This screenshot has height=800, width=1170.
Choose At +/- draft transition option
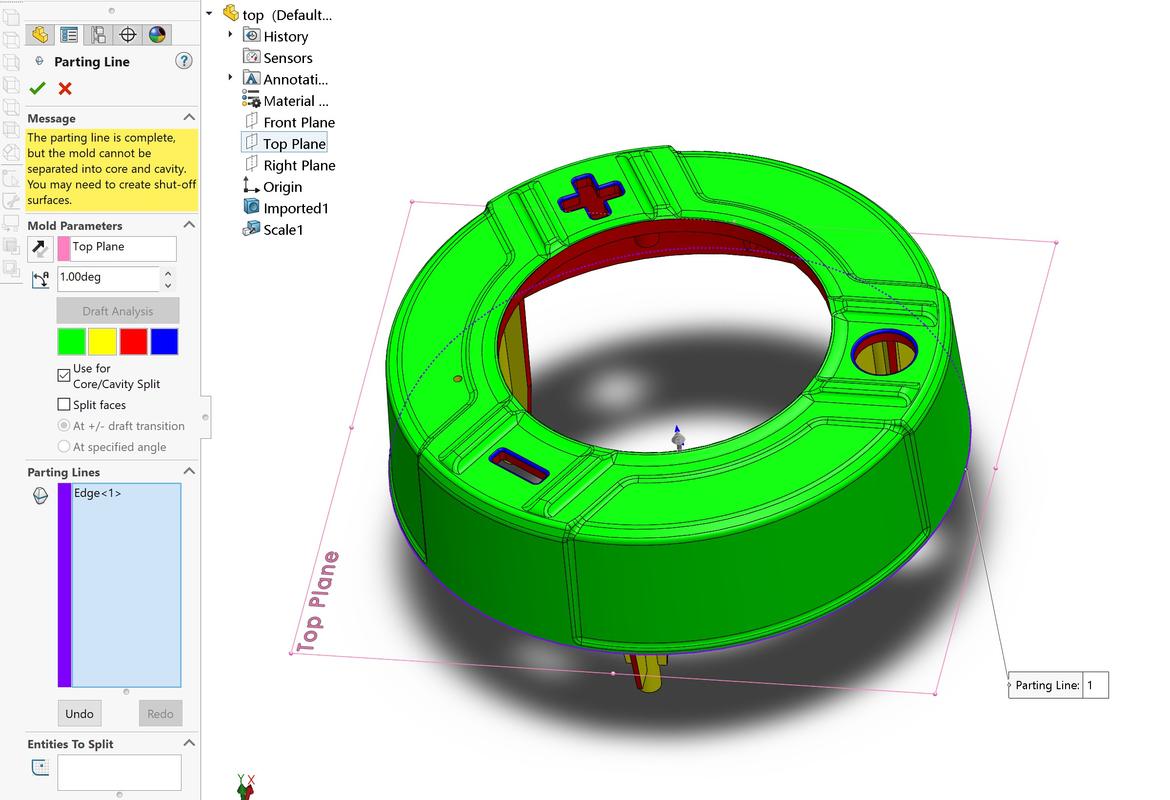[x=64, y=425]
